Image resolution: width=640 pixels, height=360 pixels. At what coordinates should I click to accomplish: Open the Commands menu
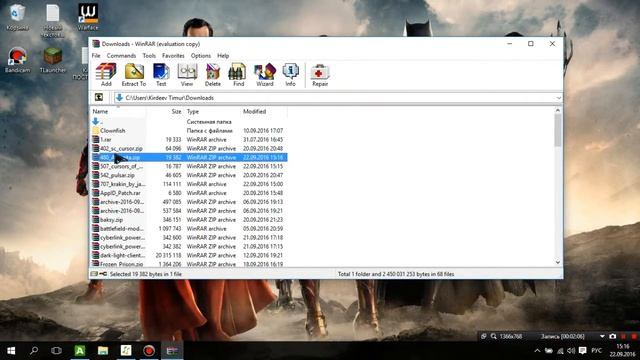click(x=121, y=56)
